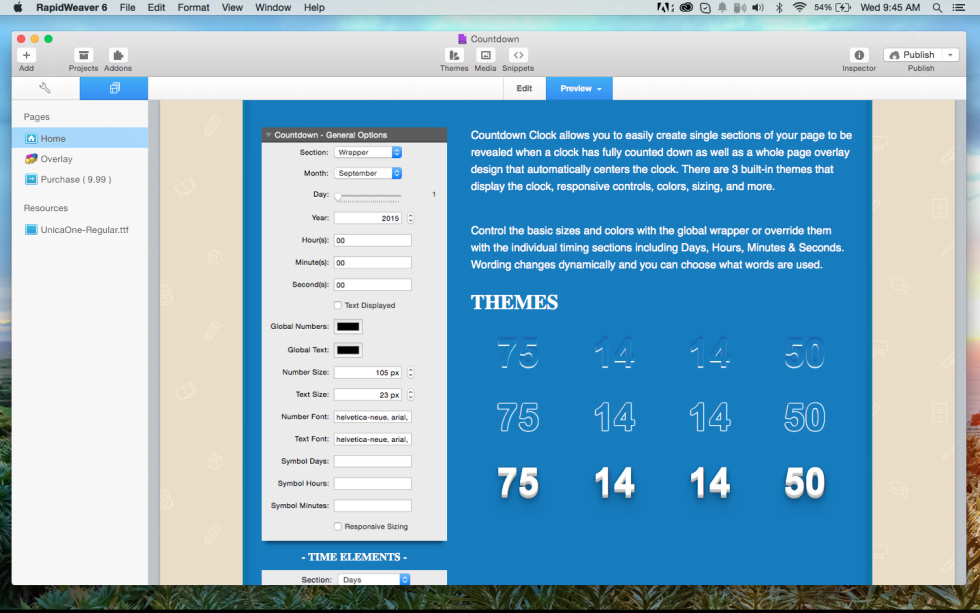This screenshot has width=980, height=613.
Task: Click the Number Size stepper arrows
Action: tap(411, 372)
